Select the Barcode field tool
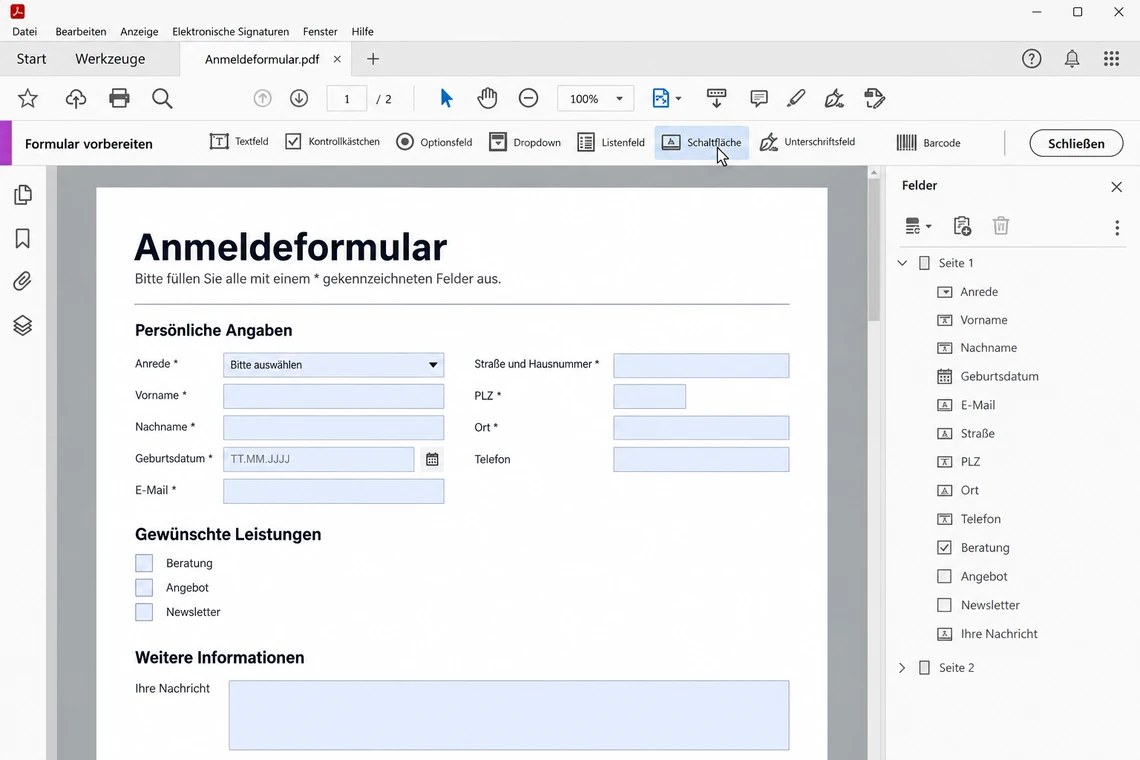The height and width of the screenshot is (760, 1140). pos(928,143)
